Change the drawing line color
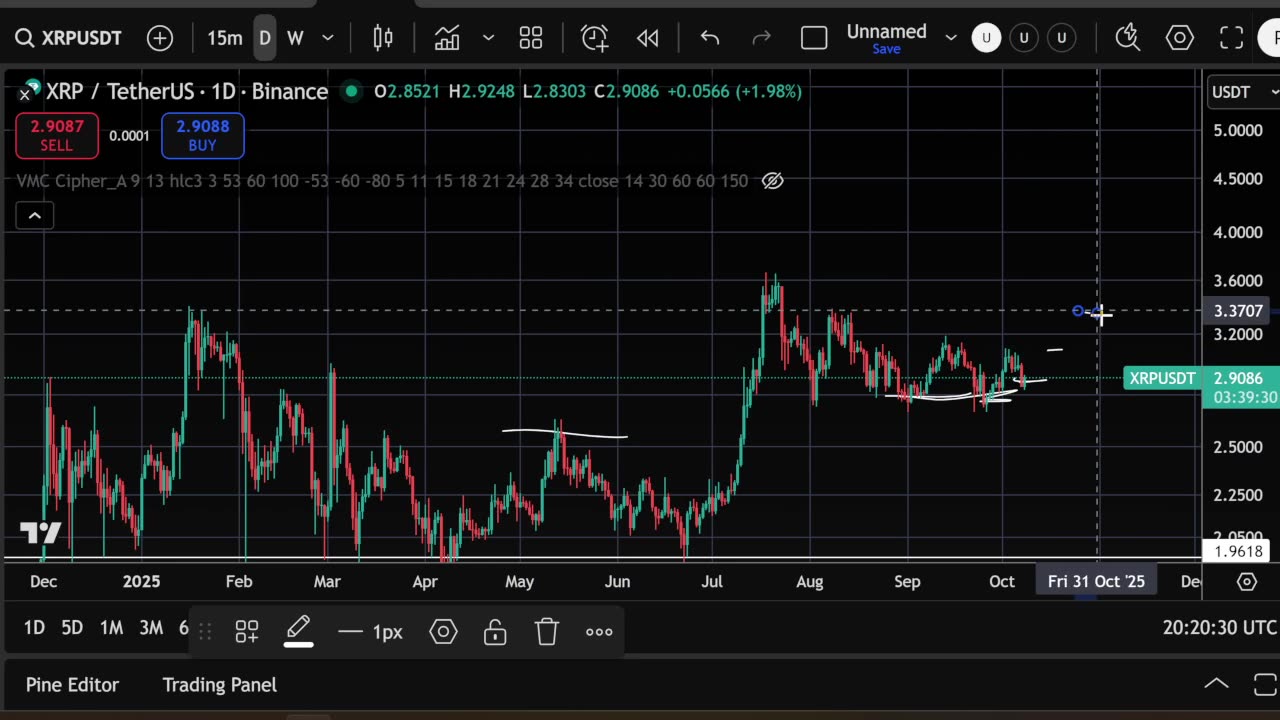Screen dimensions: 1280x720 (298, 631)
